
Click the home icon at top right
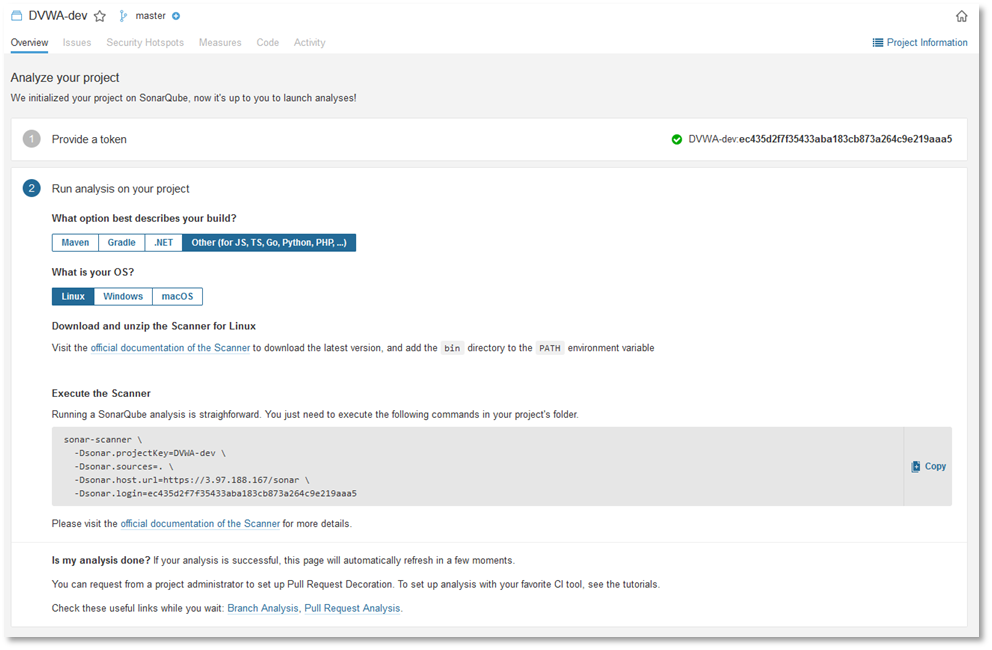[961, 16]
